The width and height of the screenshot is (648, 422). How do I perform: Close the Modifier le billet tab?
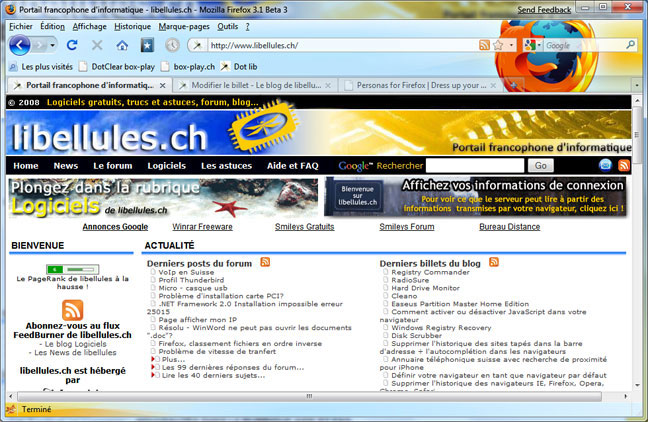tap(328, 86)
